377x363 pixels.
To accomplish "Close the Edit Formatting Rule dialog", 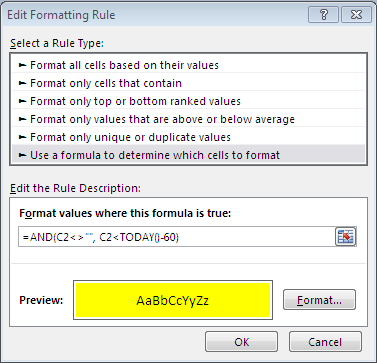I will click(x=356, y=15).
